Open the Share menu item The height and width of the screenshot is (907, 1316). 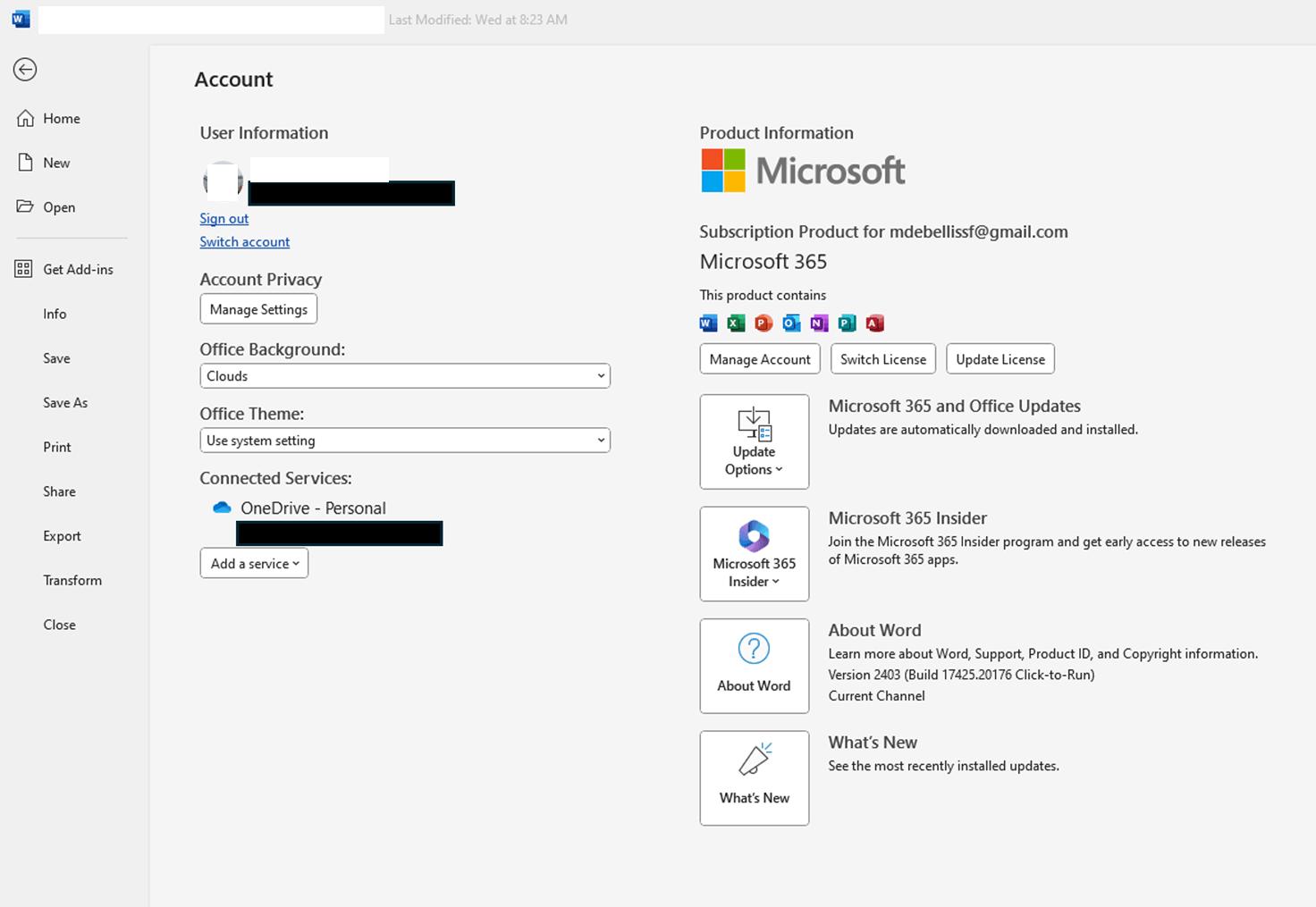coord(59,491)
